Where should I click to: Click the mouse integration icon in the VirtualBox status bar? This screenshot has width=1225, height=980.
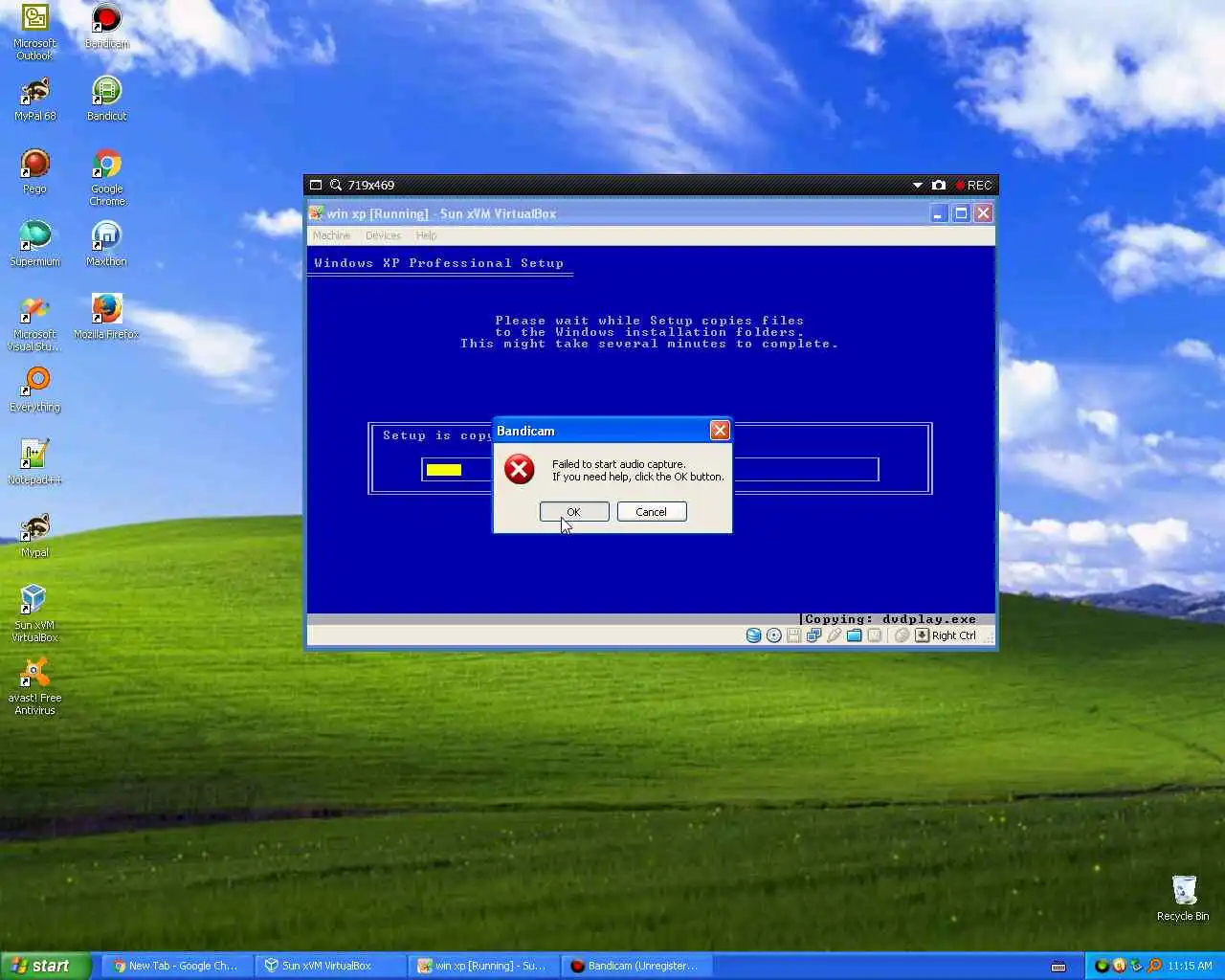(902, 635)
